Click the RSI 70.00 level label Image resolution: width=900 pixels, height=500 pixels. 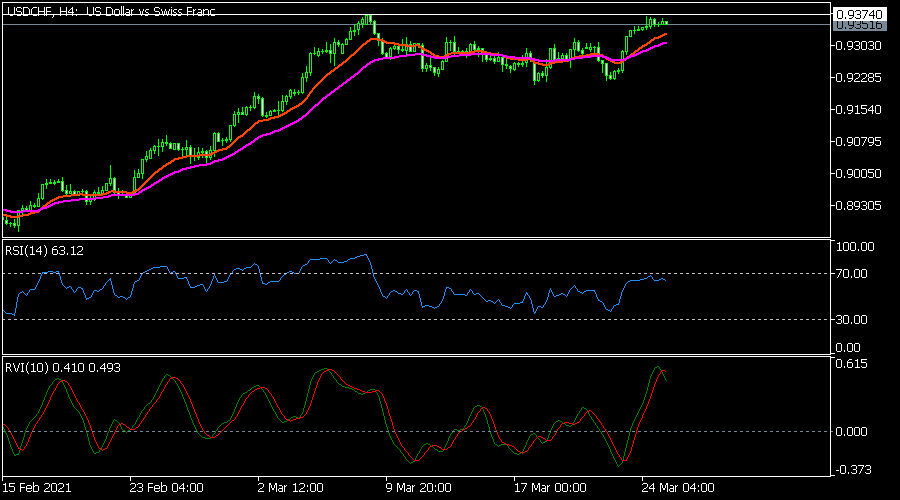pos(852,274)
